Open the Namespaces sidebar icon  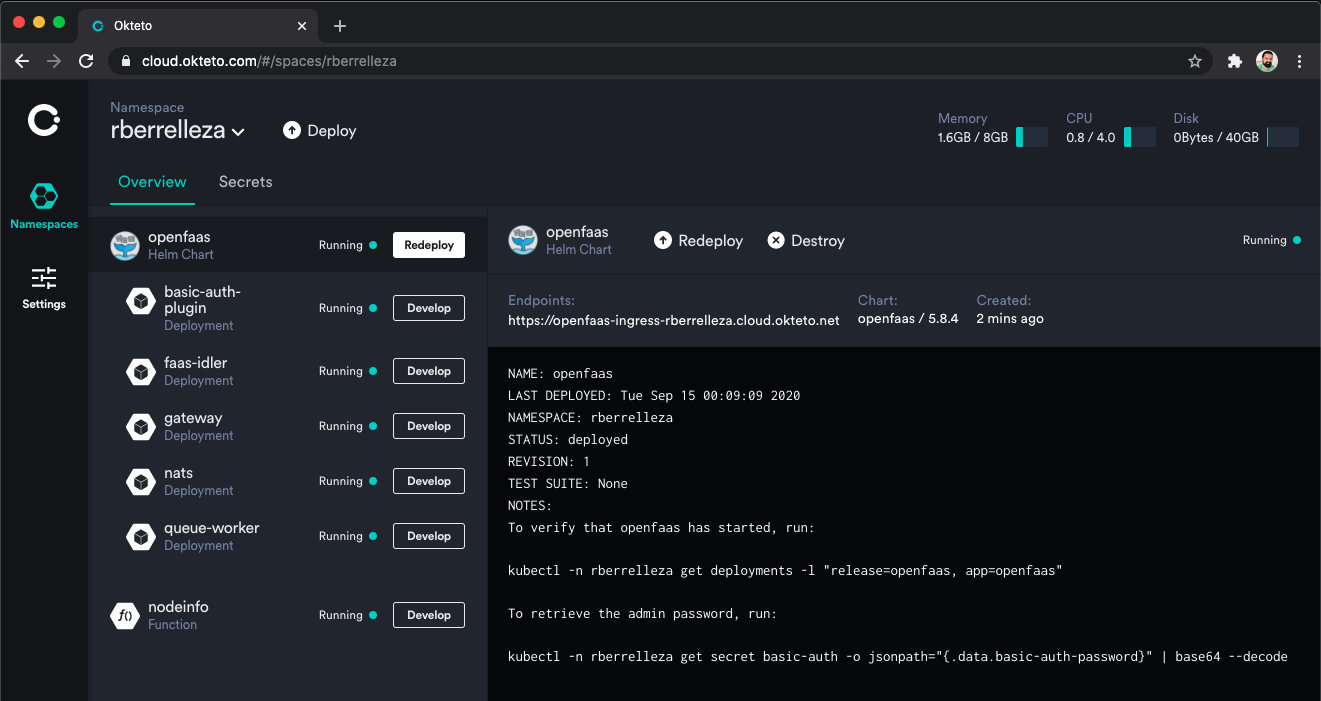point(44,195)
